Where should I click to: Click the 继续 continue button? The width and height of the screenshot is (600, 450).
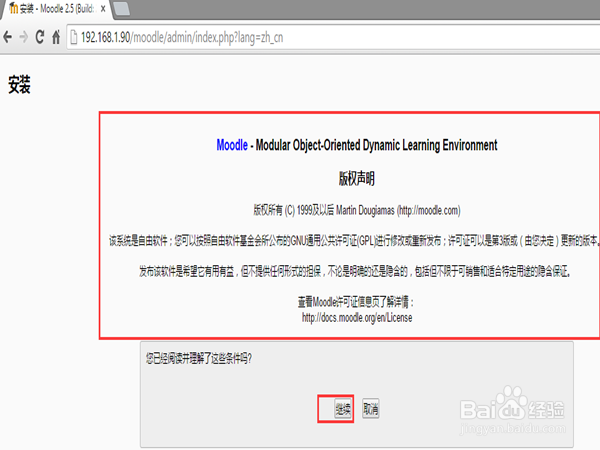click(343, 409)
